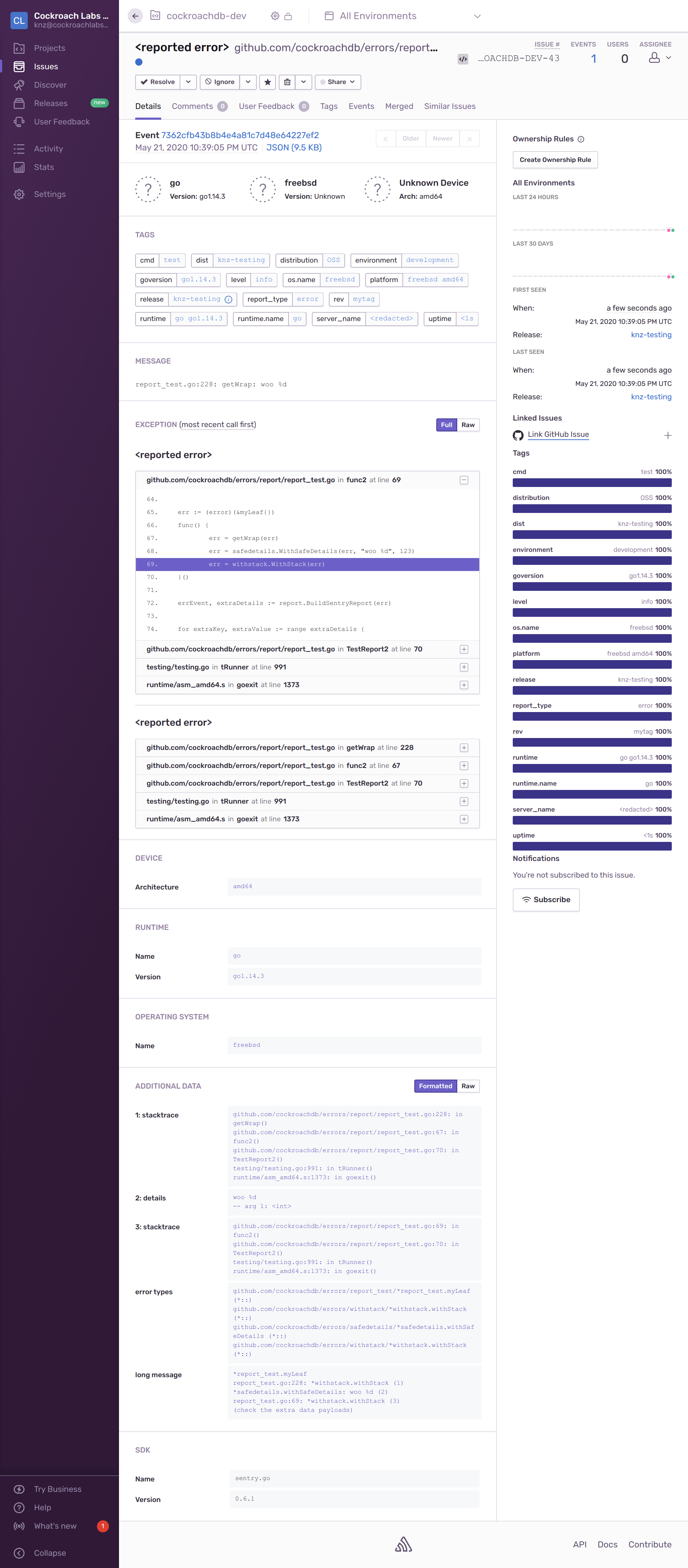The width and height of the screenshot is (688, 1568).
Task: Bookmark the issue with star button
Action: click(268, 82)
